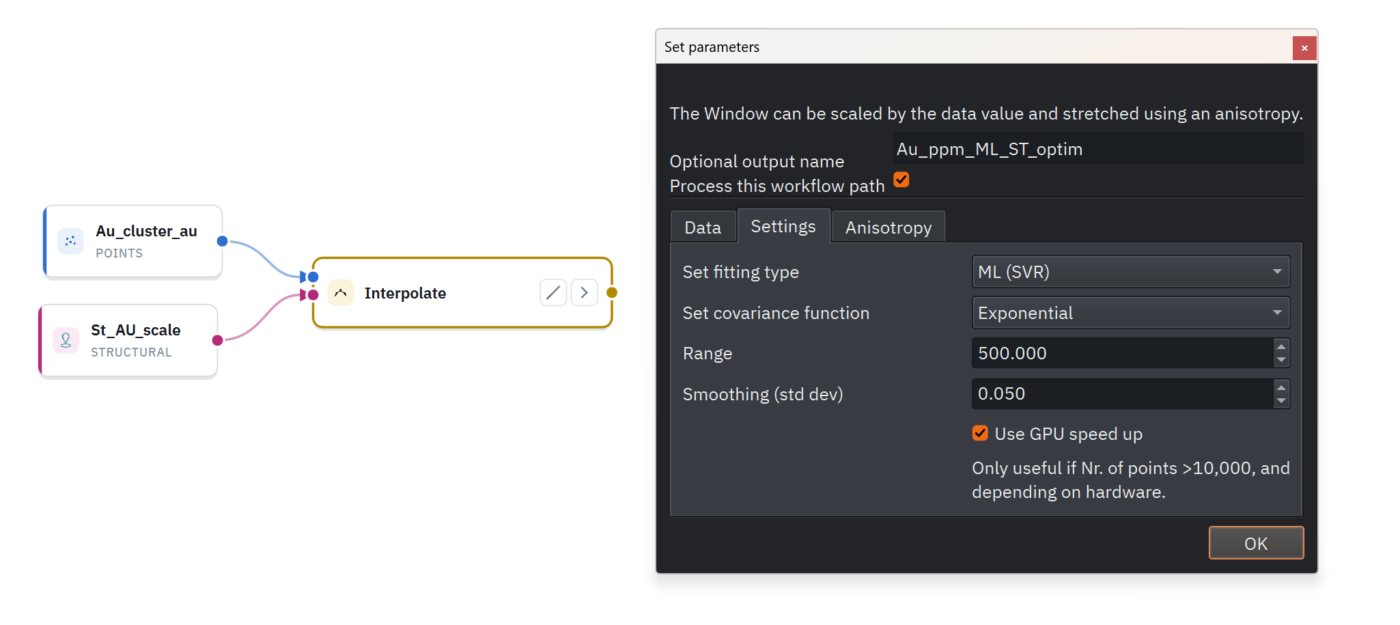Click the Smoothing (std dev) value field

coord(1122,394)
